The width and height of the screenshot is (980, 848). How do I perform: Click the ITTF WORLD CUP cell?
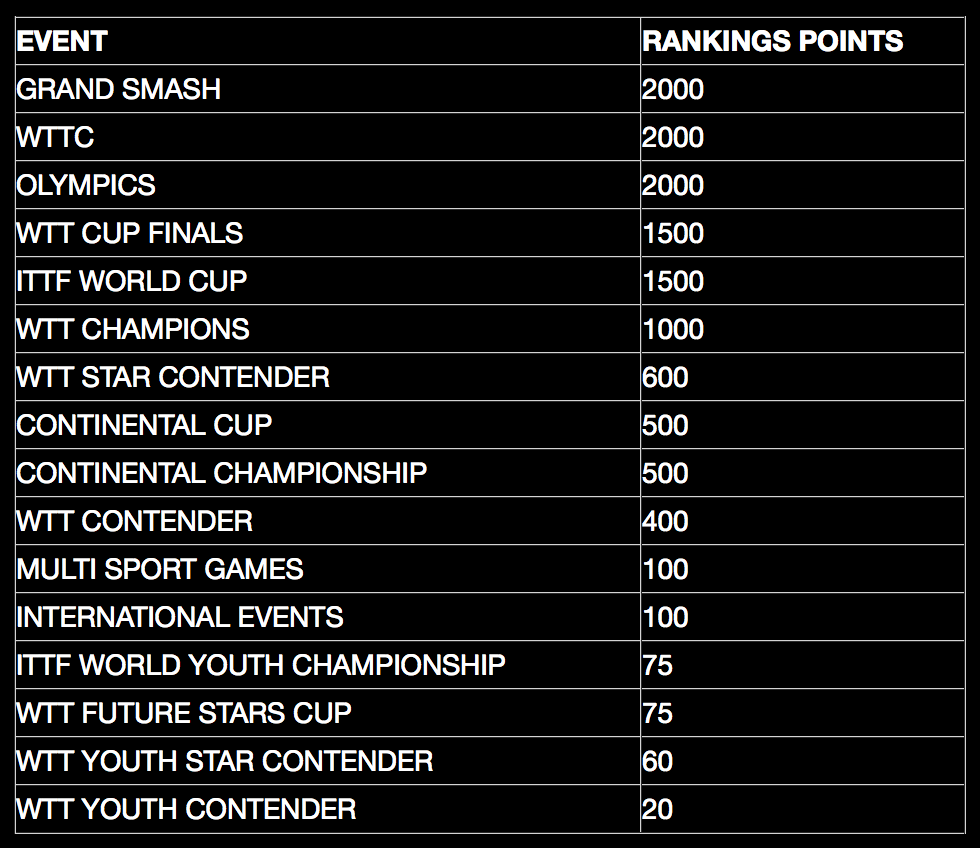pos(132,281)
